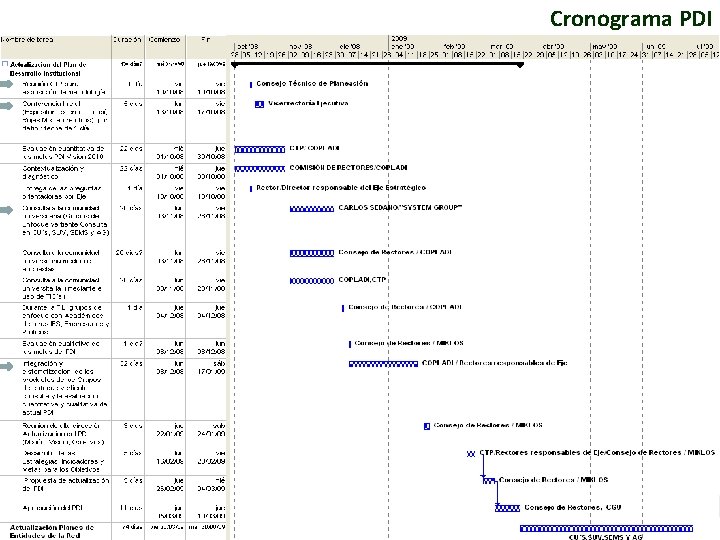Select the 'Contextualización y diagnóstico' task name
Screen dimensions: 720x540
[x=53, y=172]
